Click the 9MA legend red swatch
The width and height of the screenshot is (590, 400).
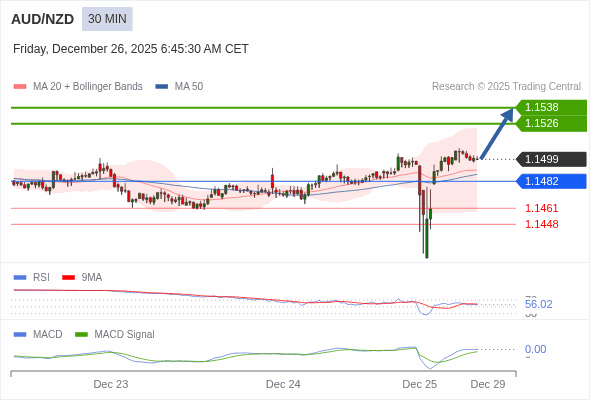click(x=68, y=278)
